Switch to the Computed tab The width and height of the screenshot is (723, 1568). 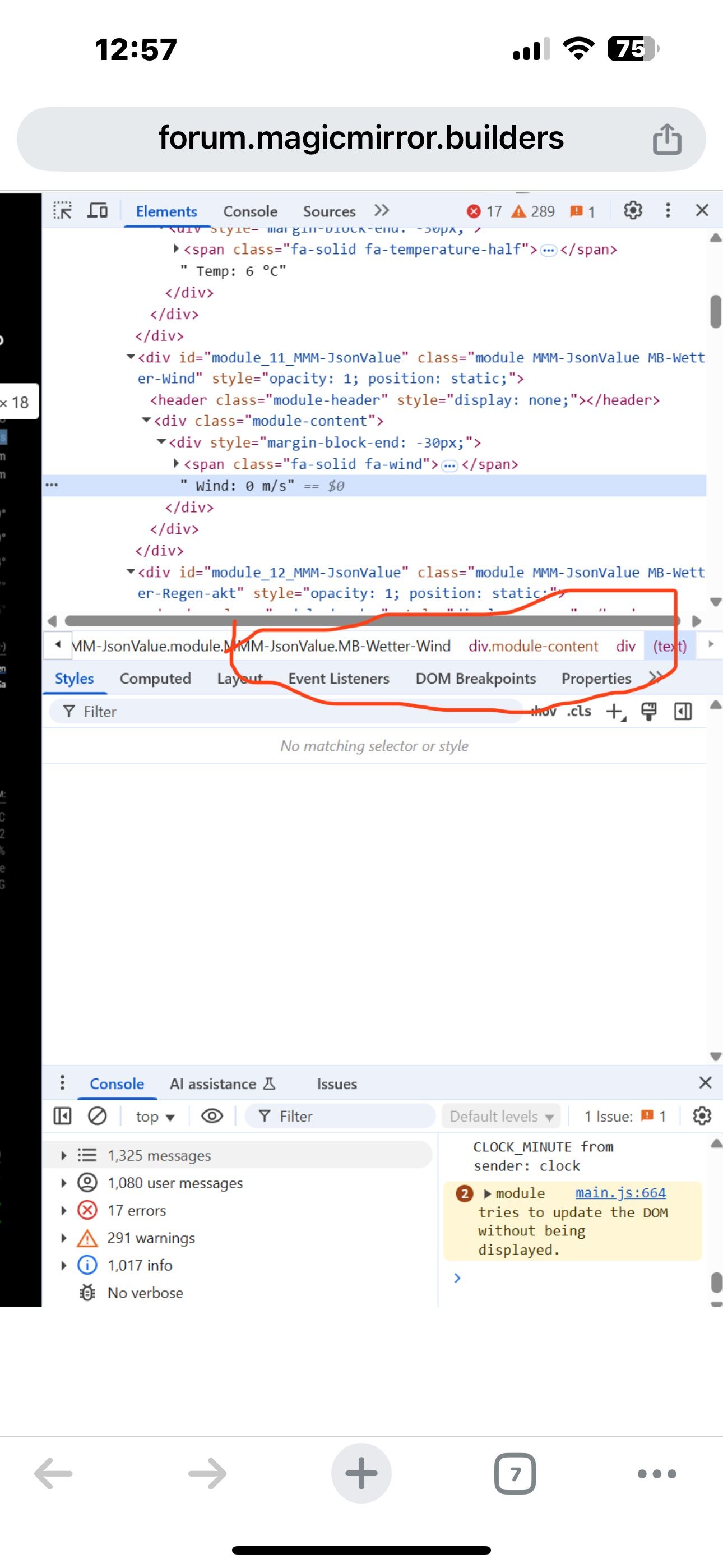pos(155,679)
